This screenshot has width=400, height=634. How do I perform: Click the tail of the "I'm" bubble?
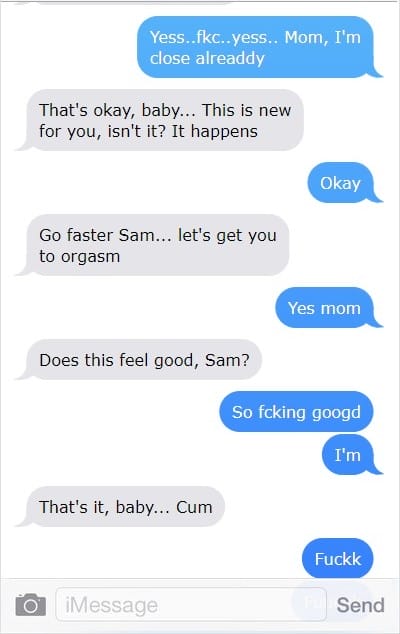point(376,469)
